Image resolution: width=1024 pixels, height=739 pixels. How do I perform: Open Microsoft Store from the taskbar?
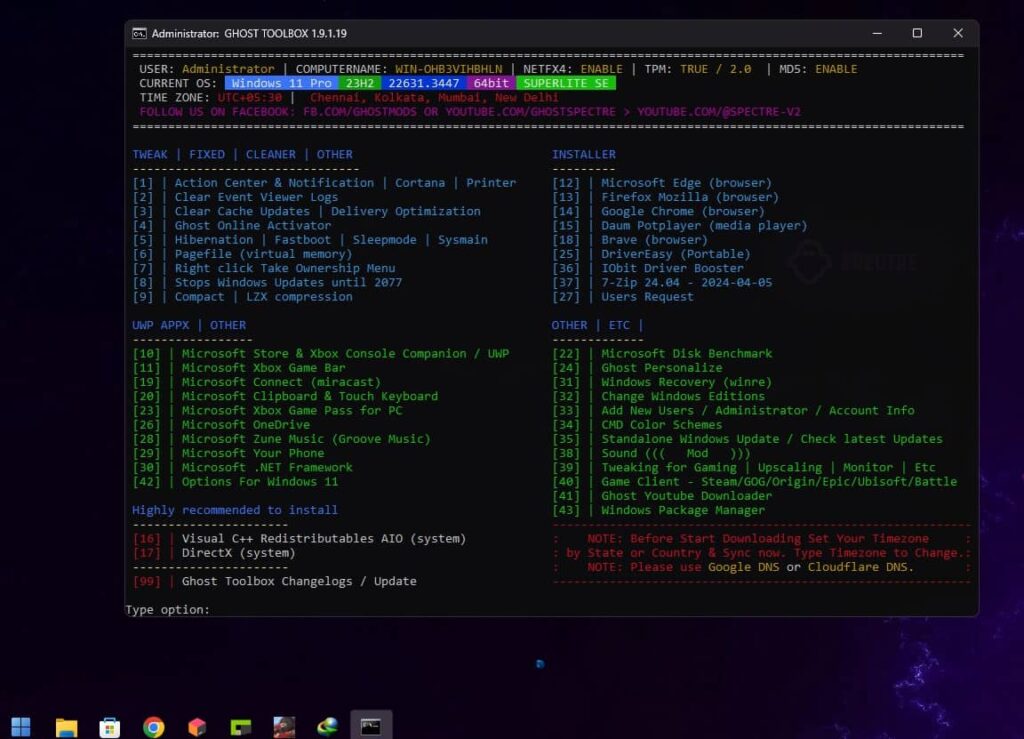pos(110,726)
